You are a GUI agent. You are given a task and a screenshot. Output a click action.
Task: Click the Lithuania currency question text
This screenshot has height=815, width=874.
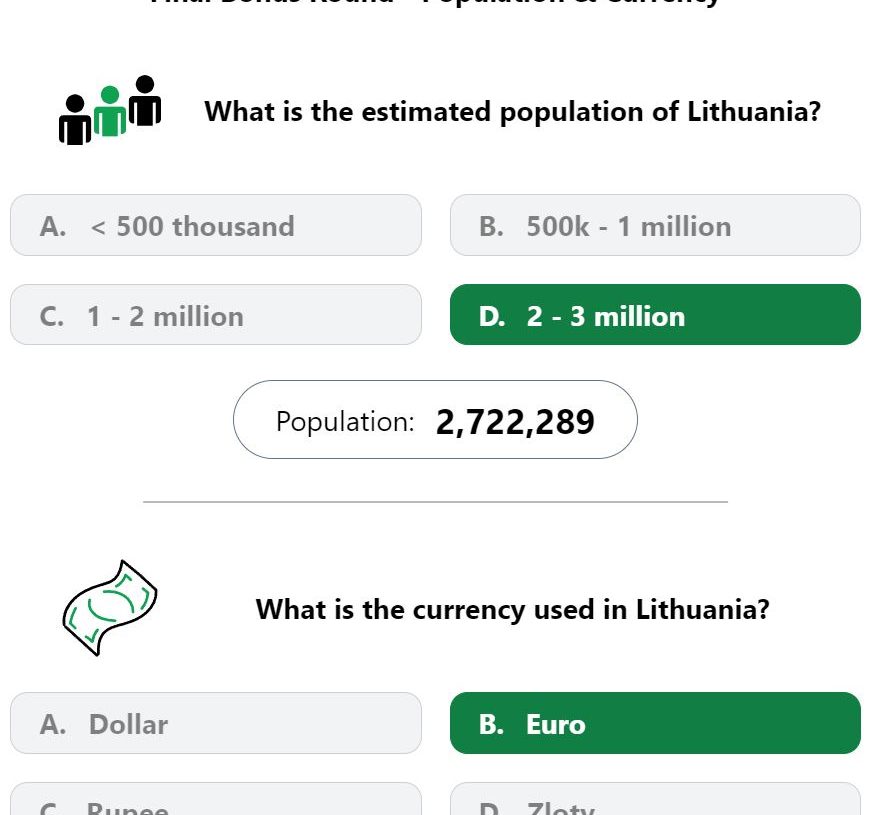click(512, 609)
